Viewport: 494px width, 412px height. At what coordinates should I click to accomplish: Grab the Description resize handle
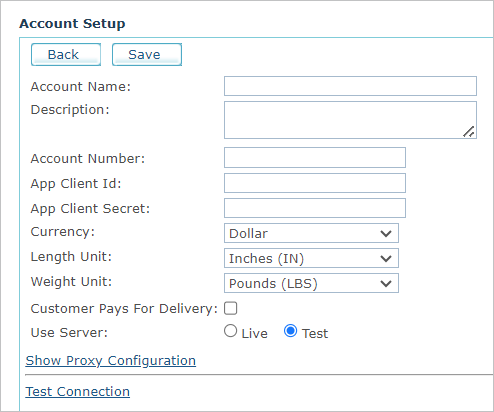click(x=469, y=132)
